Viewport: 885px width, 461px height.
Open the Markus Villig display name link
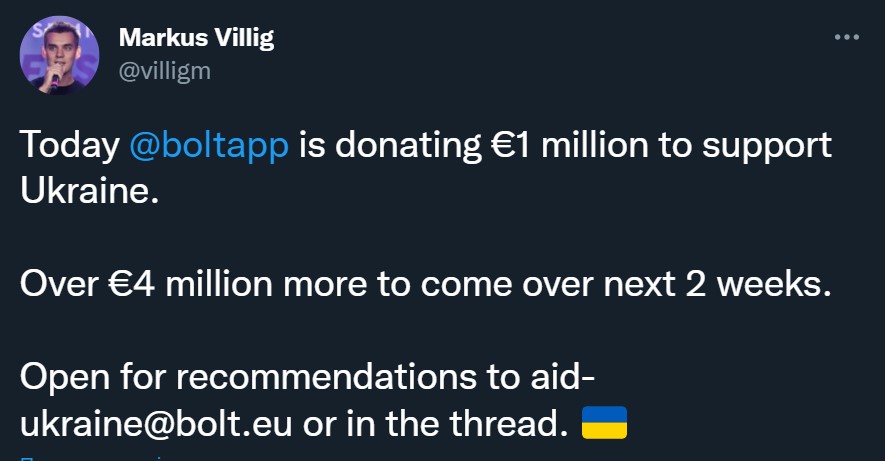point(196,38)
